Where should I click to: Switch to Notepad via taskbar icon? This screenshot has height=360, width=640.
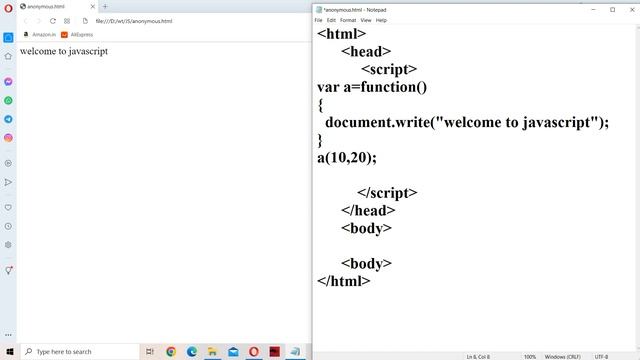pos(296,351)
